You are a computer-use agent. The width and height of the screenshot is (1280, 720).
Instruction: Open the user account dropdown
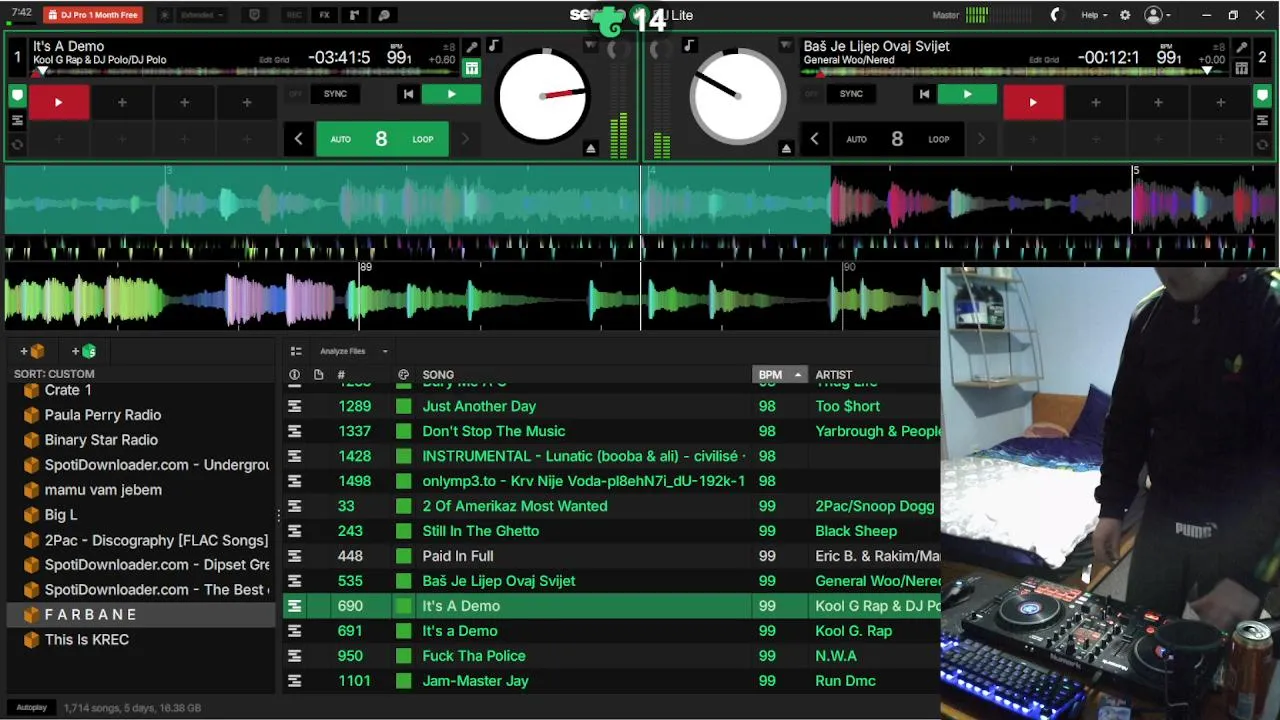(1158, 15)
